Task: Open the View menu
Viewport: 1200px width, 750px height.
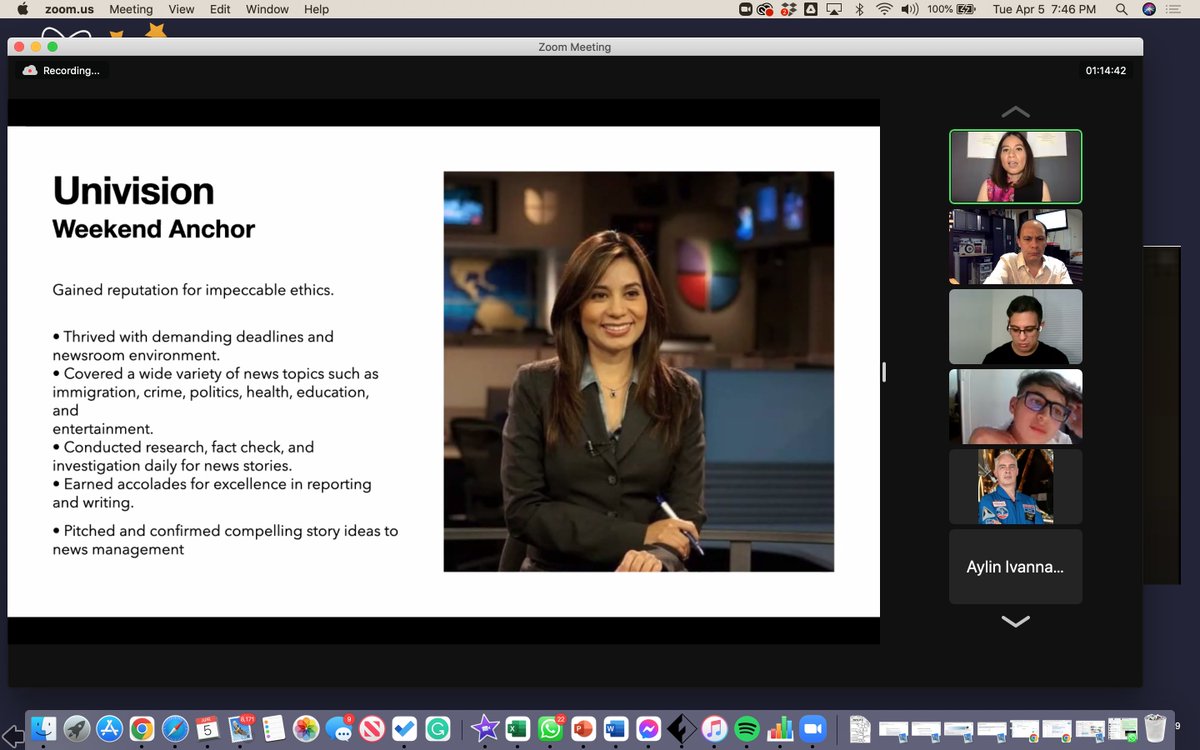Action: click(x=182, y=9)
